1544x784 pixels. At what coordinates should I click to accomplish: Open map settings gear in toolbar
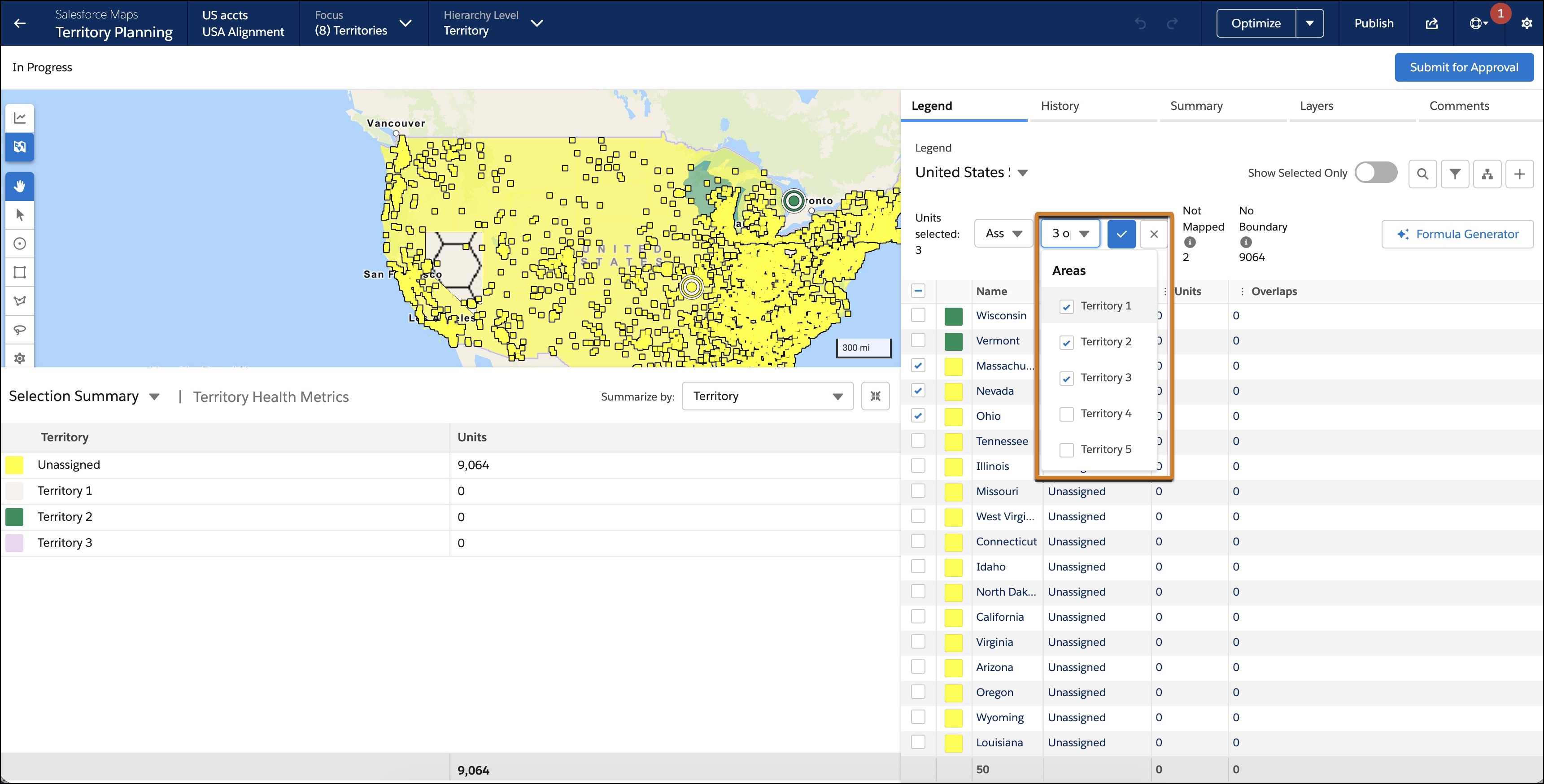(20, 358)
